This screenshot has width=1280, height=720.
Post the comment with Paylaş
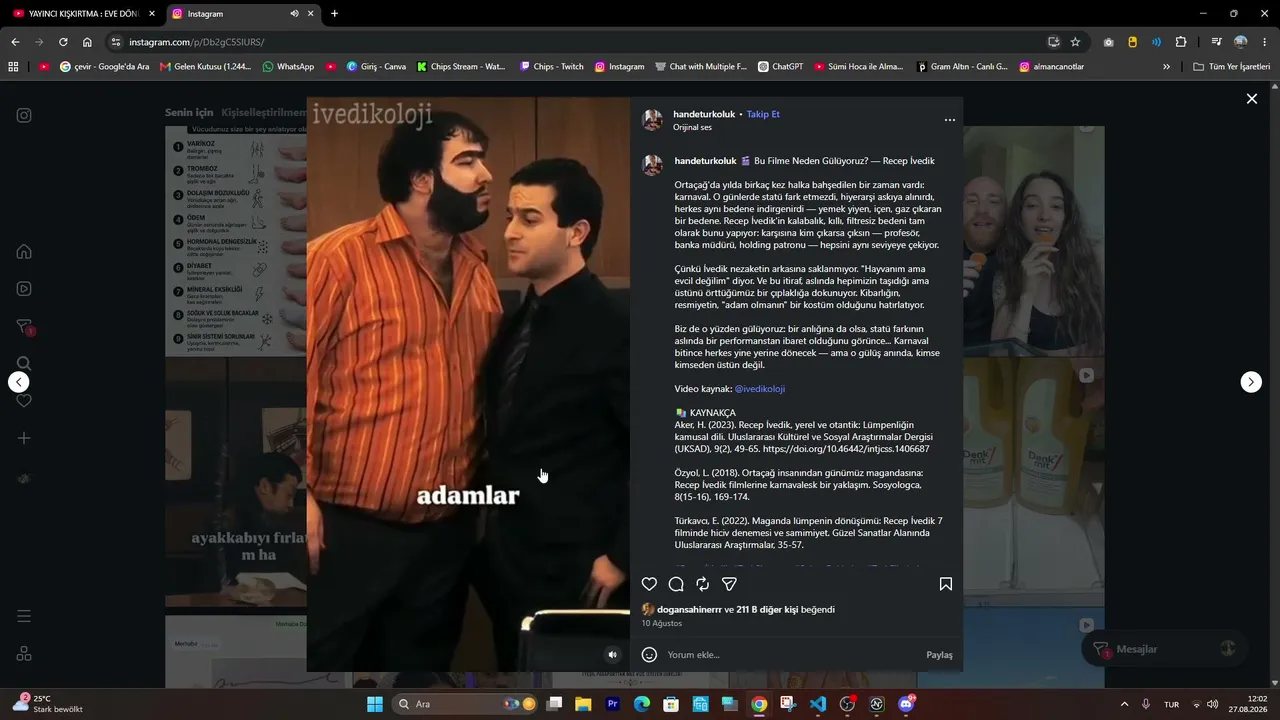[x=939, y=655]
